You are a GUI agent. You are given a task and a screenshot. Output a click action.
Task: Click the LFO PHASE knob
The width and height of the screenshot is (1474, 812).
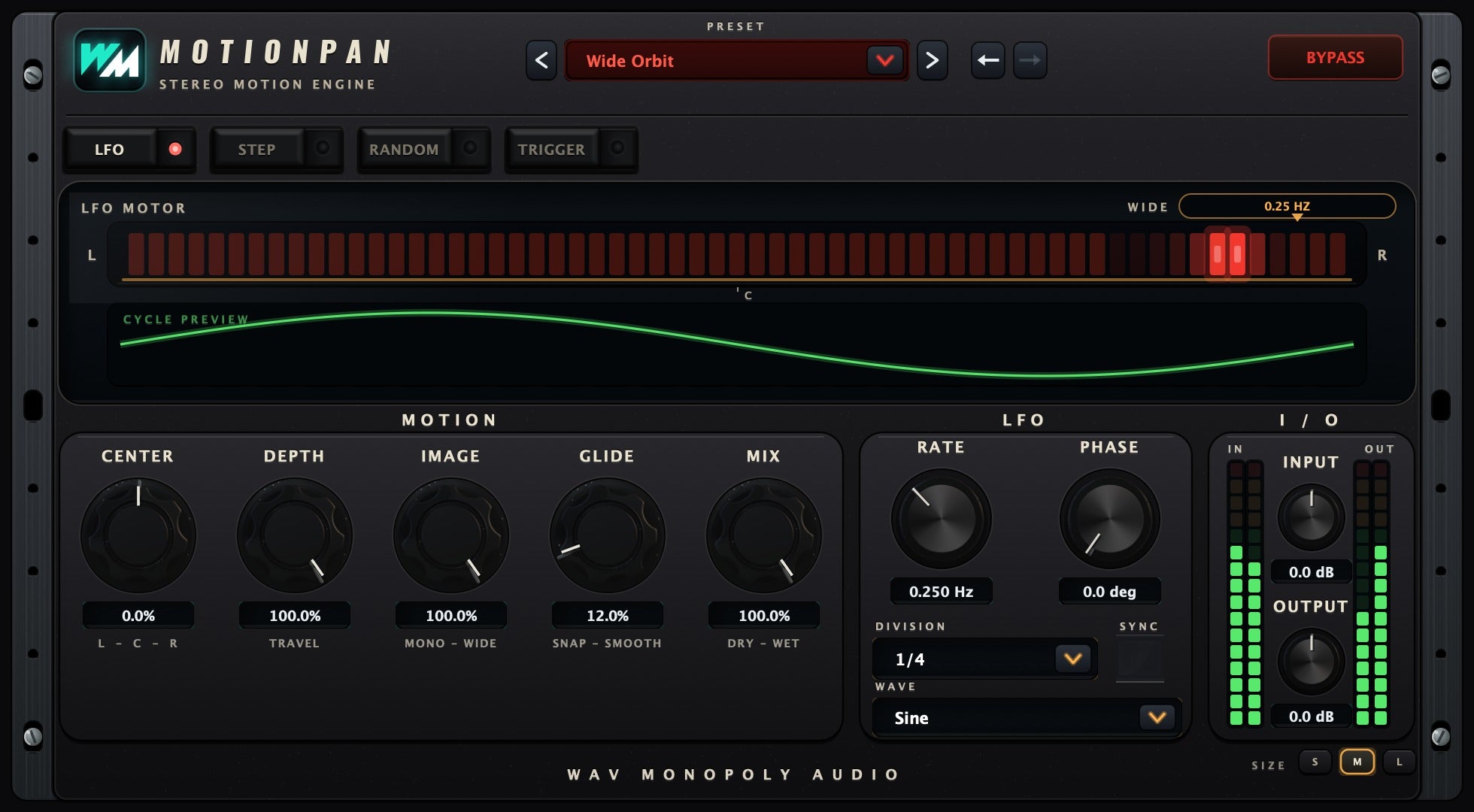(x=1110, y=519)
